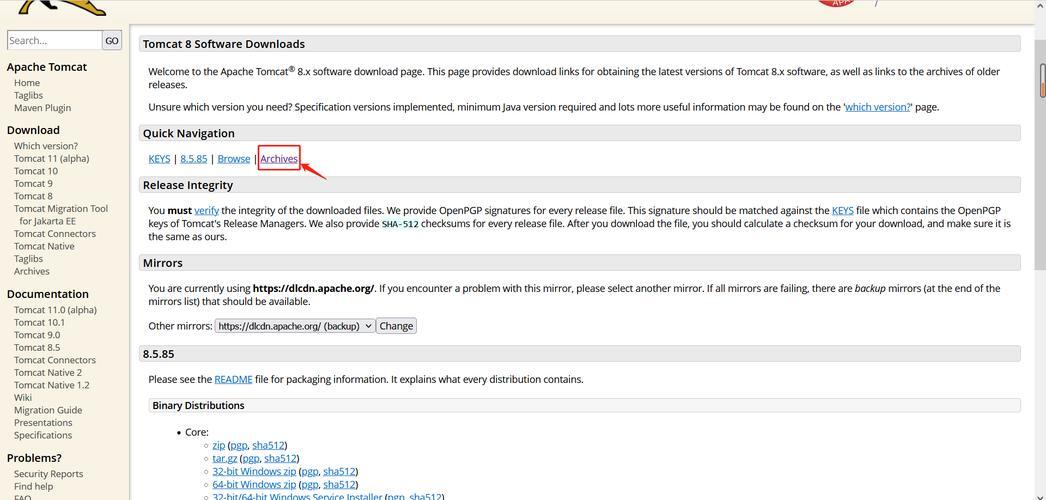Open the Maven Plugin link
1046x500 pixels.
(42, 108)
